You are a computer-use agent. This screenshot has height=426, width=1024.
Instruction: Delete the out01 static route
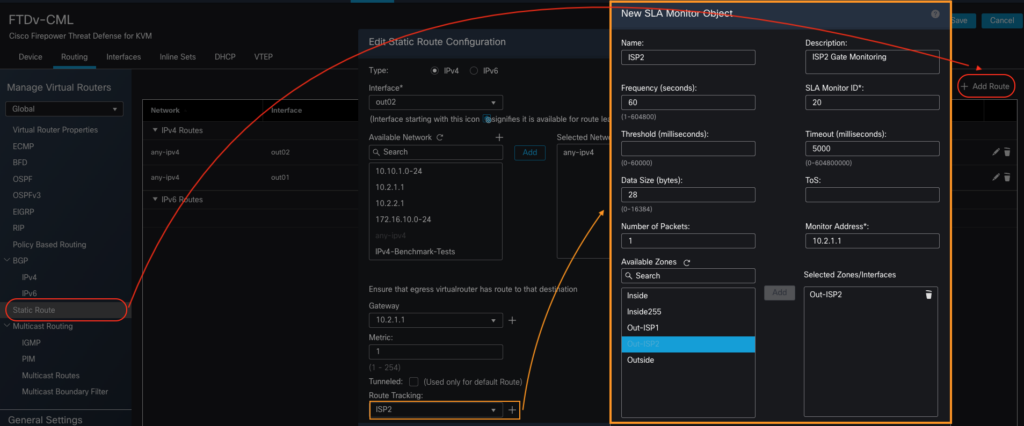click(x=1007, y=177)
